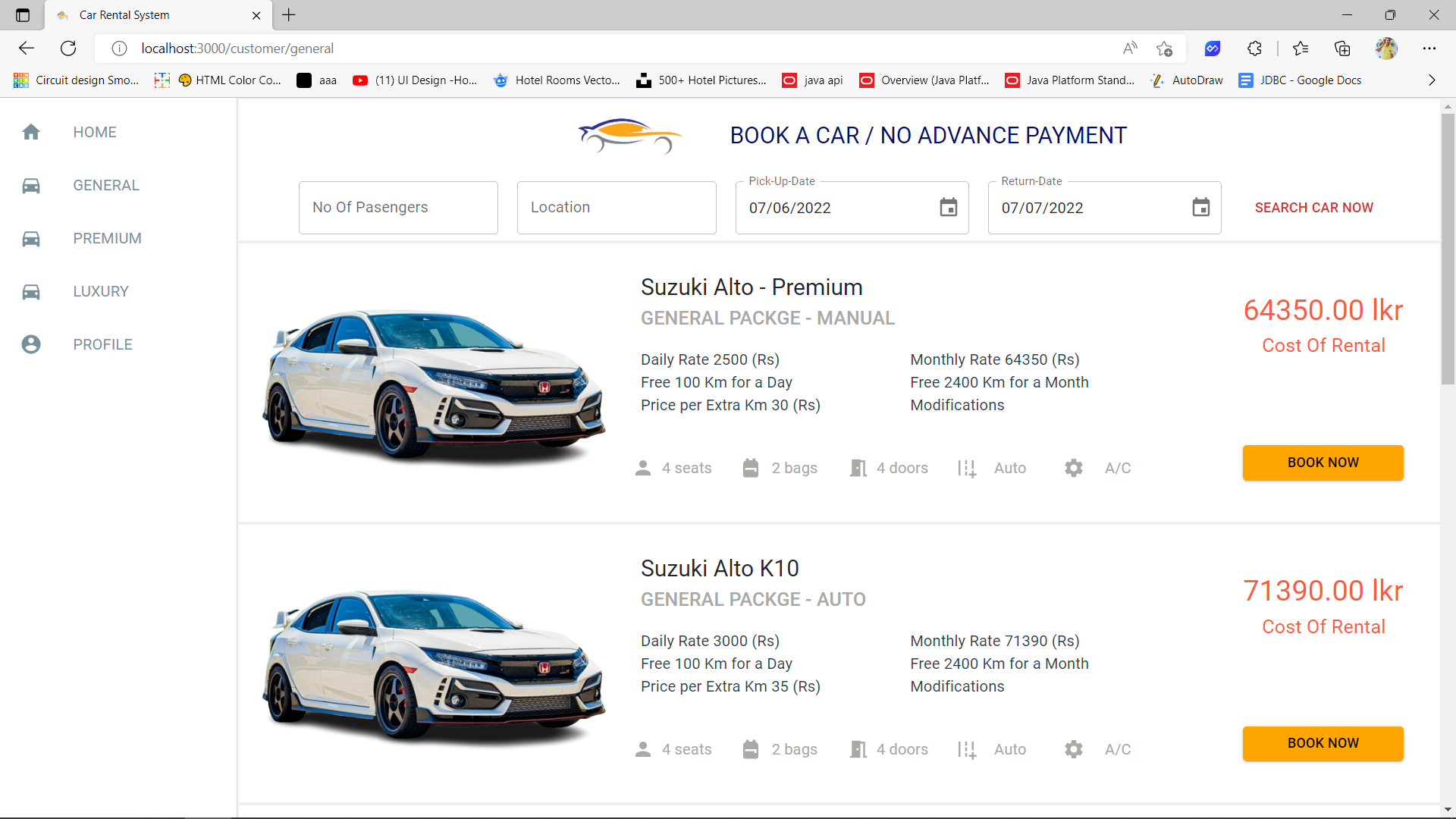
Task: Click the Suzuki Alto - Premium title
Action: click(752, 287)
